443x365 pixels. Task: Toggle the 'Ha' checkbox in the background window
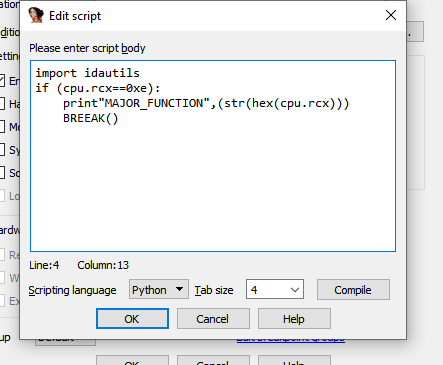point(2,104)
